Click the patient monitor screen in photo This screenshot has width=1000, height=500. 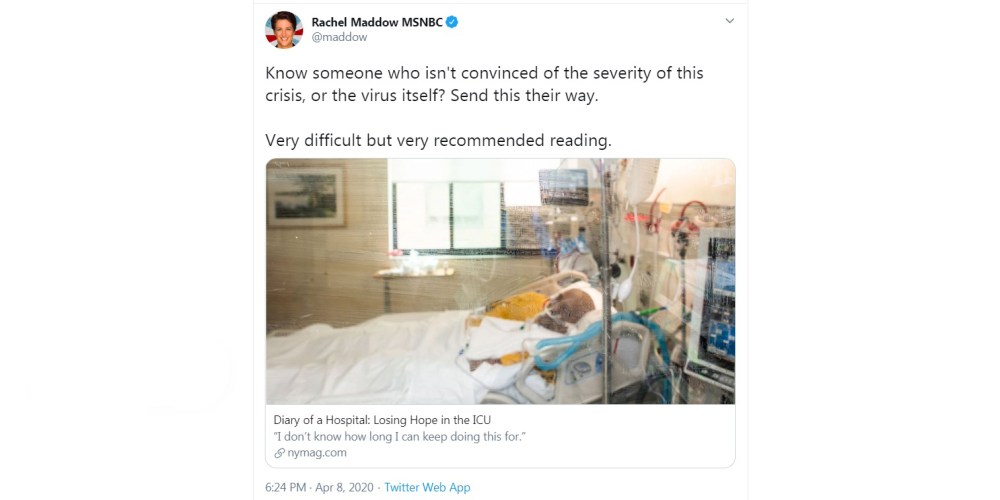click(x=719, y=300)
